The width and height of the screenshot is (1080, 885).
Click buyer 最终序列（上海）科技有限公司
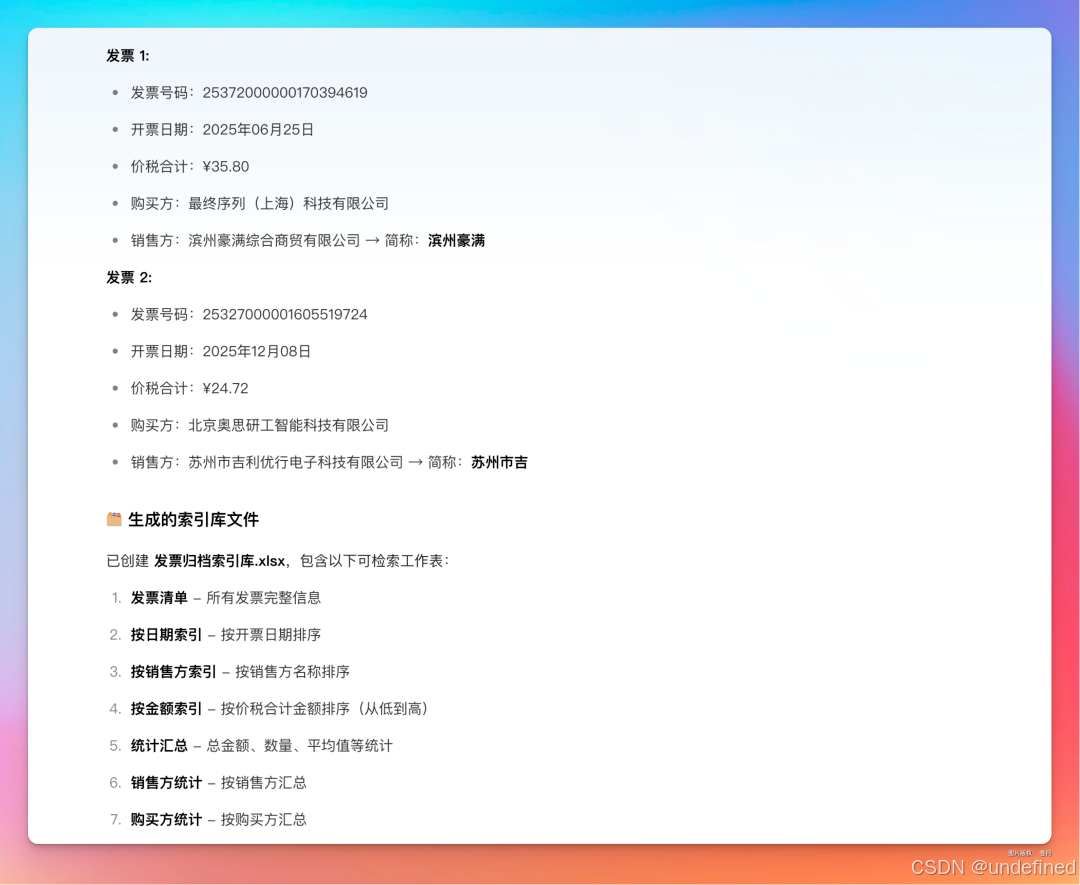289,204
